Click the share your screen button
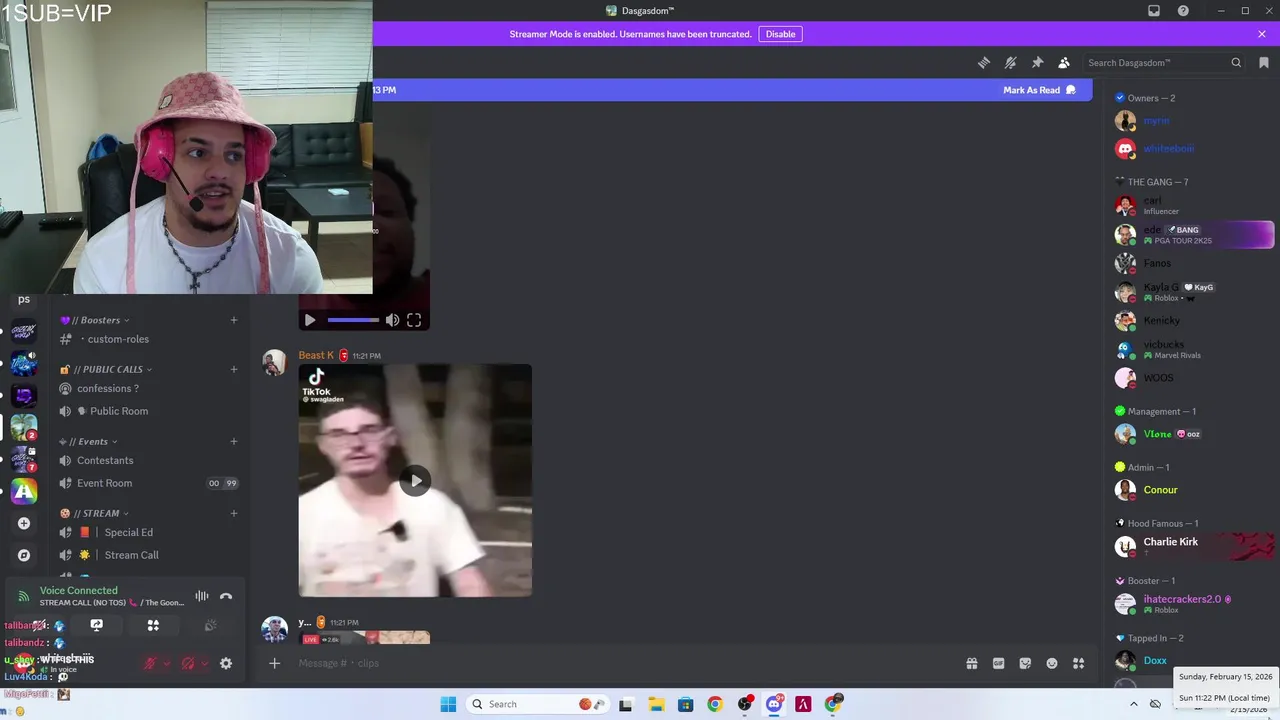Image resolution: width=1280 pixels, height=720 pixels. pyautogui.click(x=97, y=625)
